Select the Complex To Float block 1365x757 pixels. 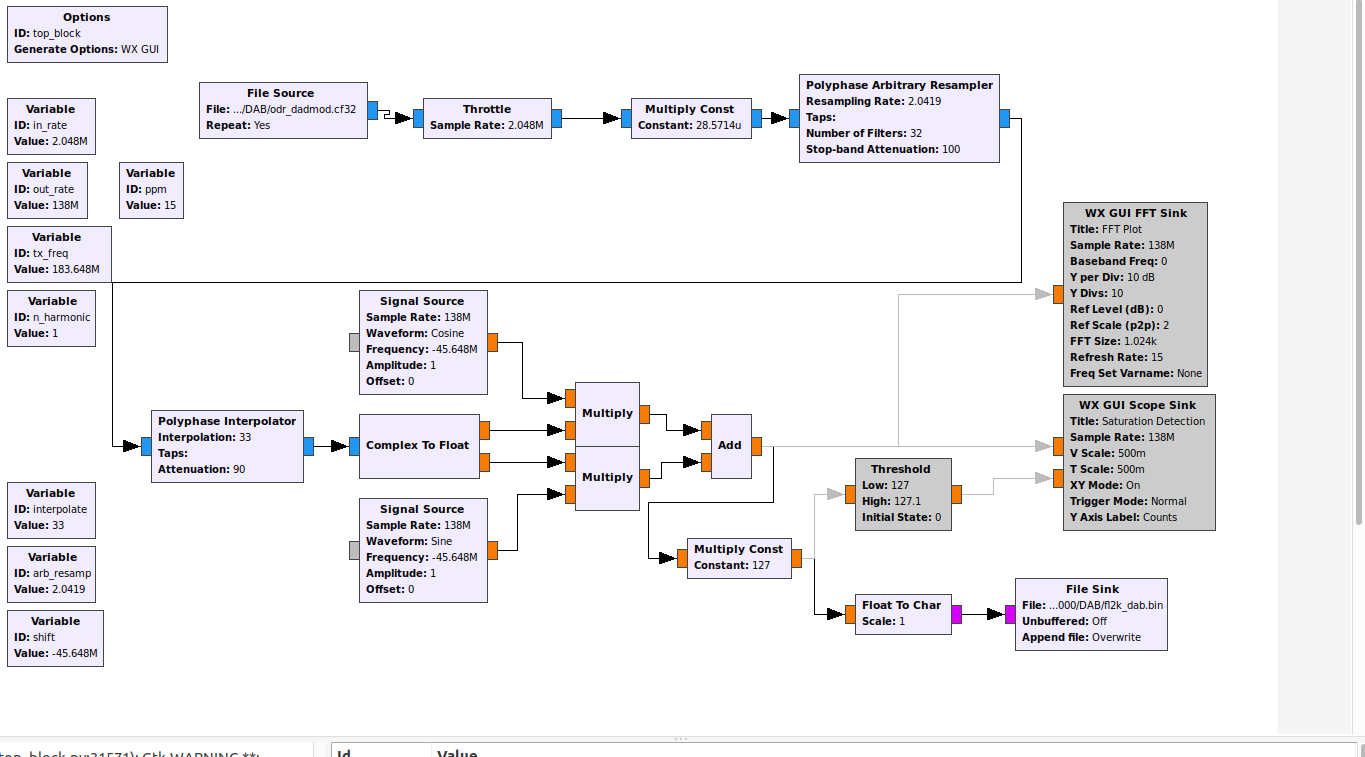point(418,446)
